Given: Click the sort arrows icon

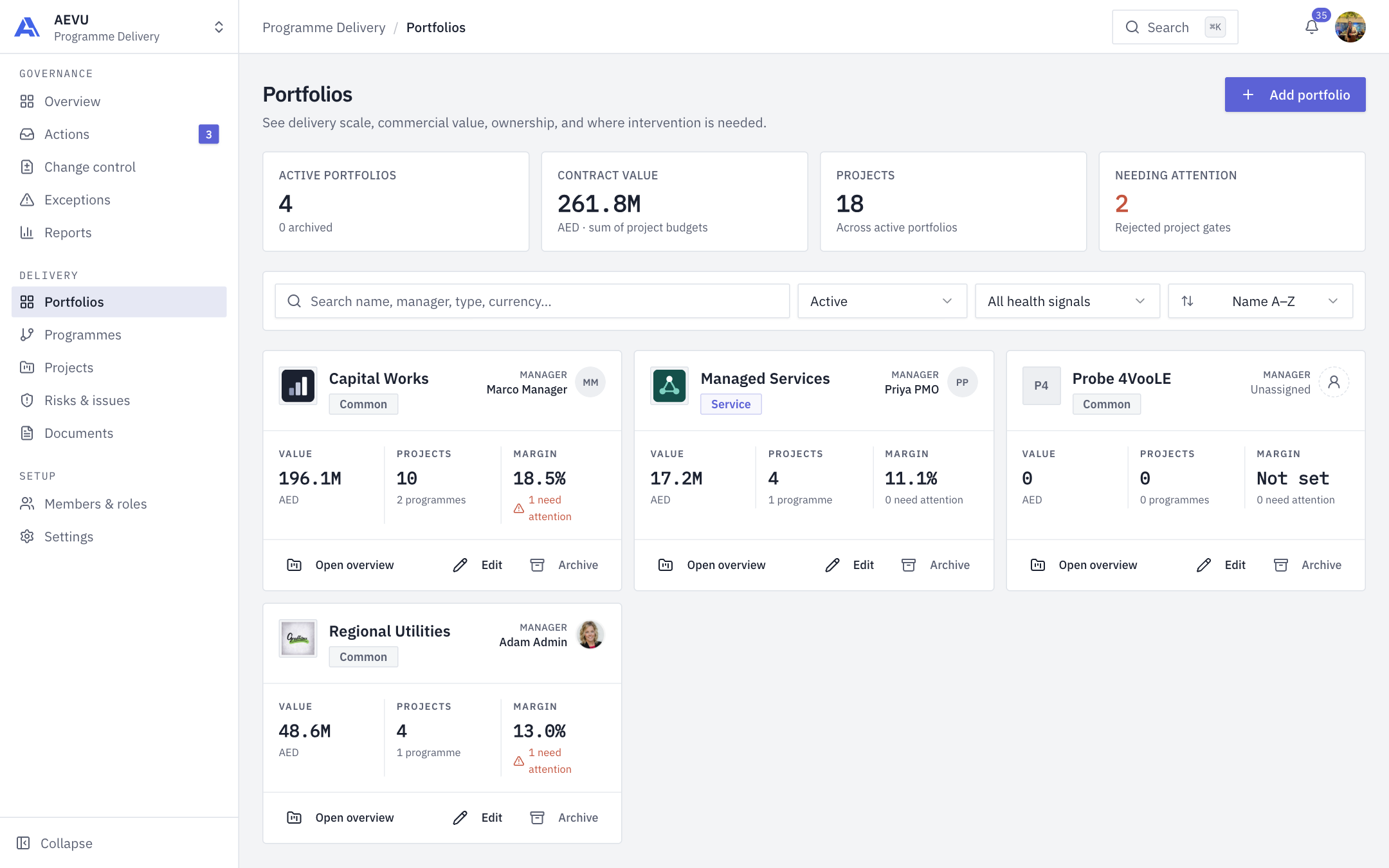Looking at the screenshot, I should tap(1188, 301).
